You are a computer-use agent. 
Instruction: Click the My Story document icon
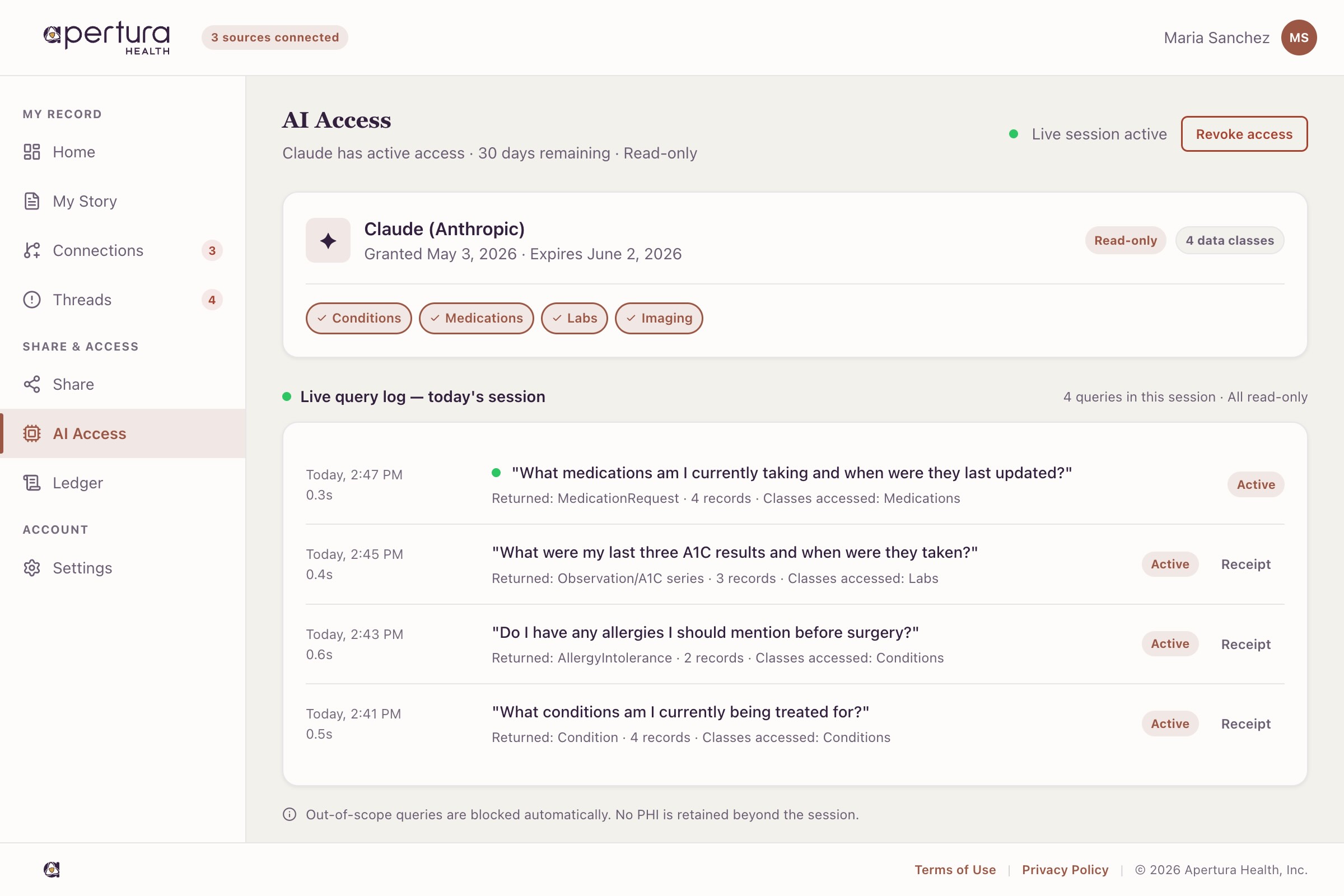coord(32,201)
